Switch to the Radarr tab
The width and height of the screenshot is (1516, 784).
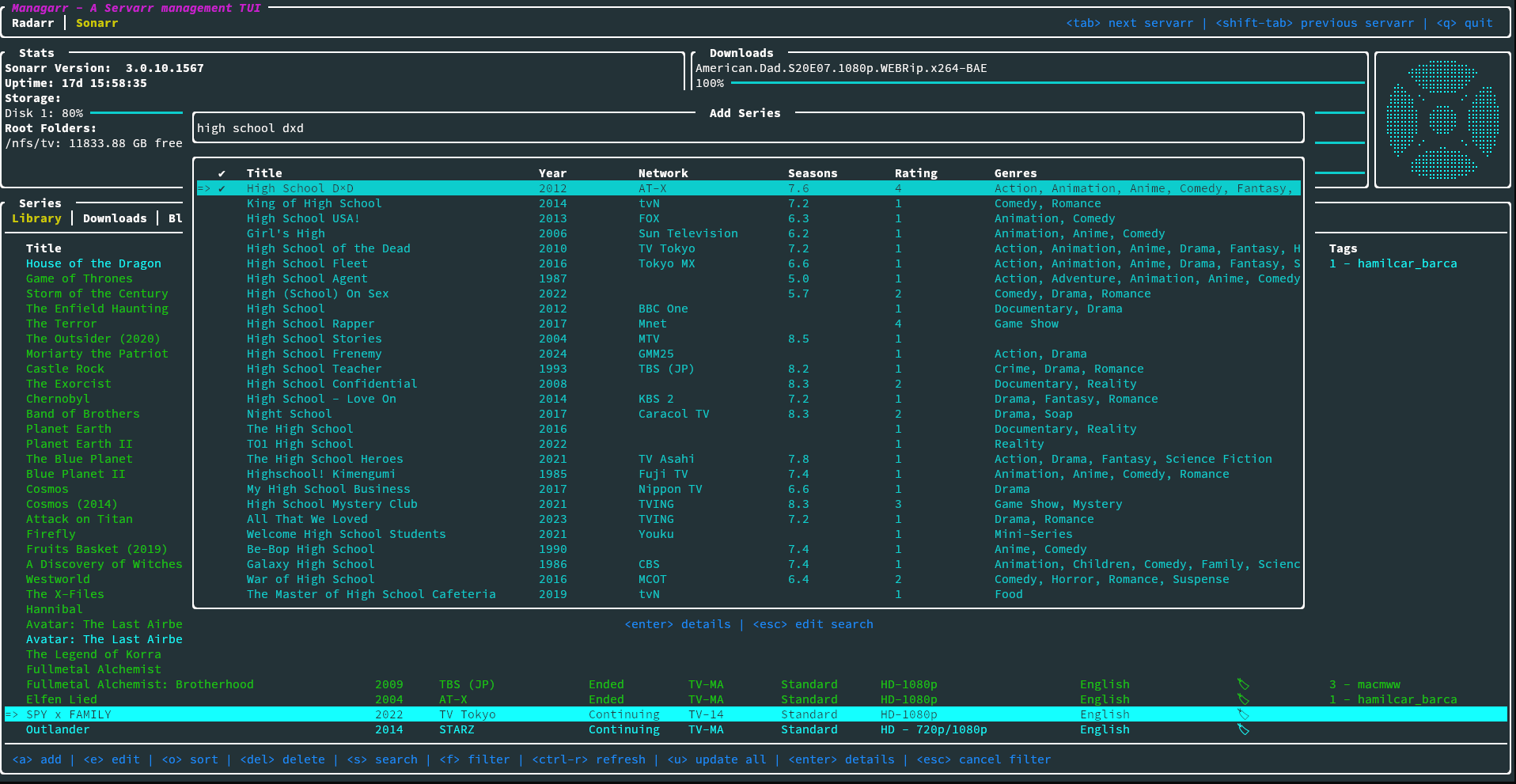(33, 23)
